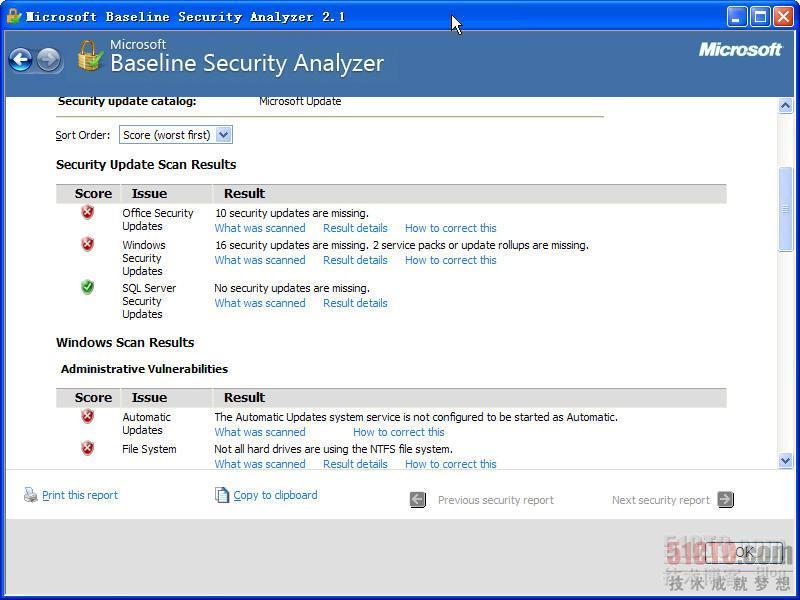Minimize the Baseline Security Analyzer window
Viewport: 800px width, 600px height.
coord(736,17)
